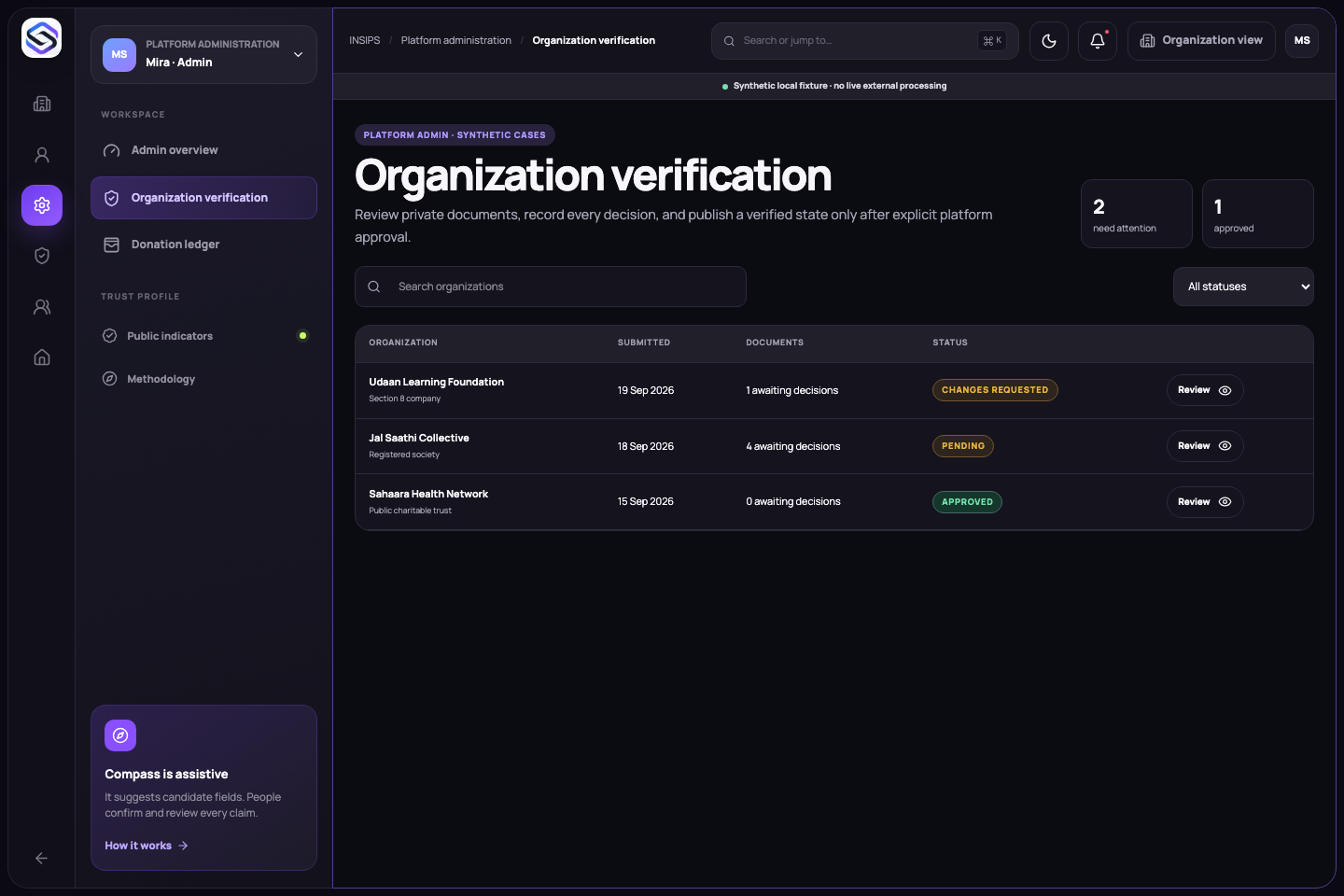
Task: Click the PLATFORM ADMIN · SYNTHETIC CASES tag
Action: point(455,135)
